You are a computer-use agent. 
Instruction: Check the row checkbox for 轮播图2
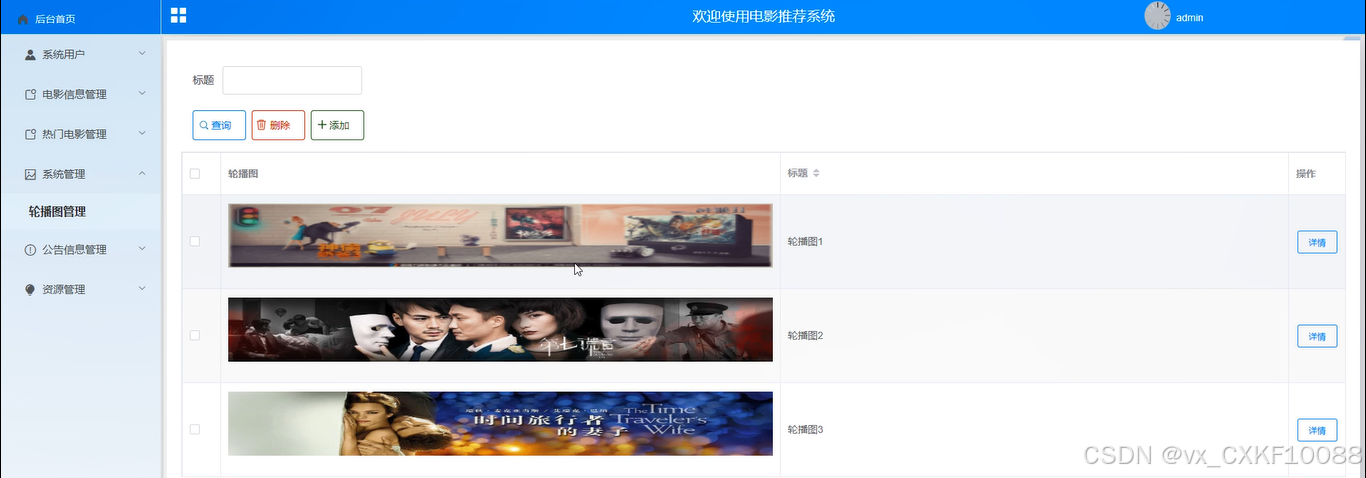click(x=195, y=335)
